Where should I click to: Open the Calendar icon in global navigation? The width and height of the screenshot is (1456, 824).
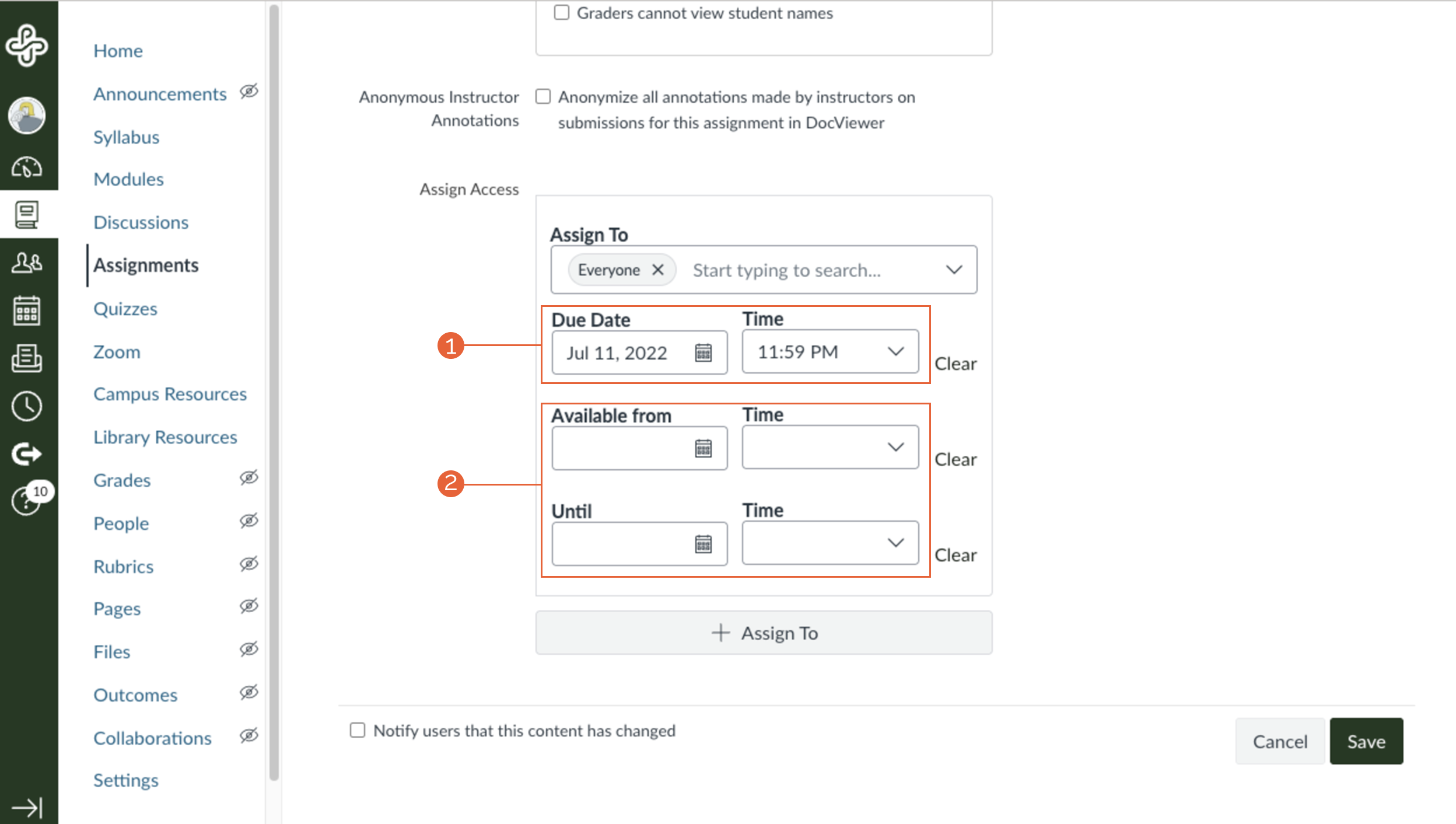click(27, 310)
